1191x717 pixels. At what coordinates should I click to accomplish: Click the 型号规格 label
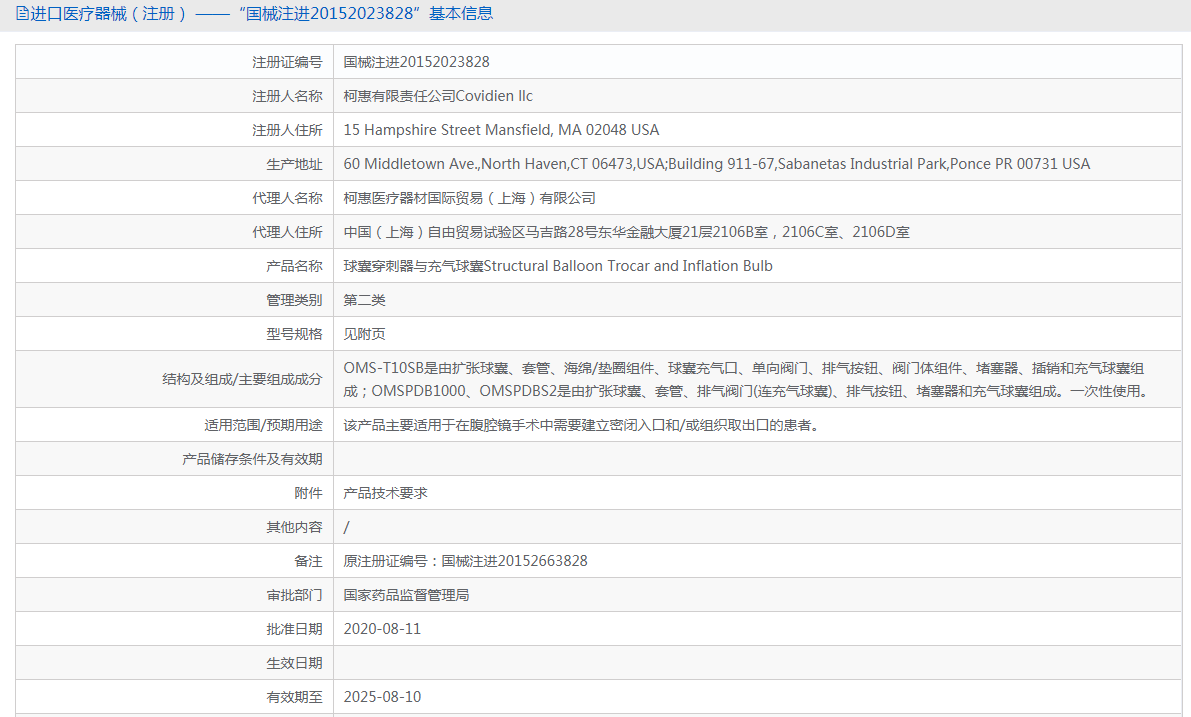click(294, 334)
